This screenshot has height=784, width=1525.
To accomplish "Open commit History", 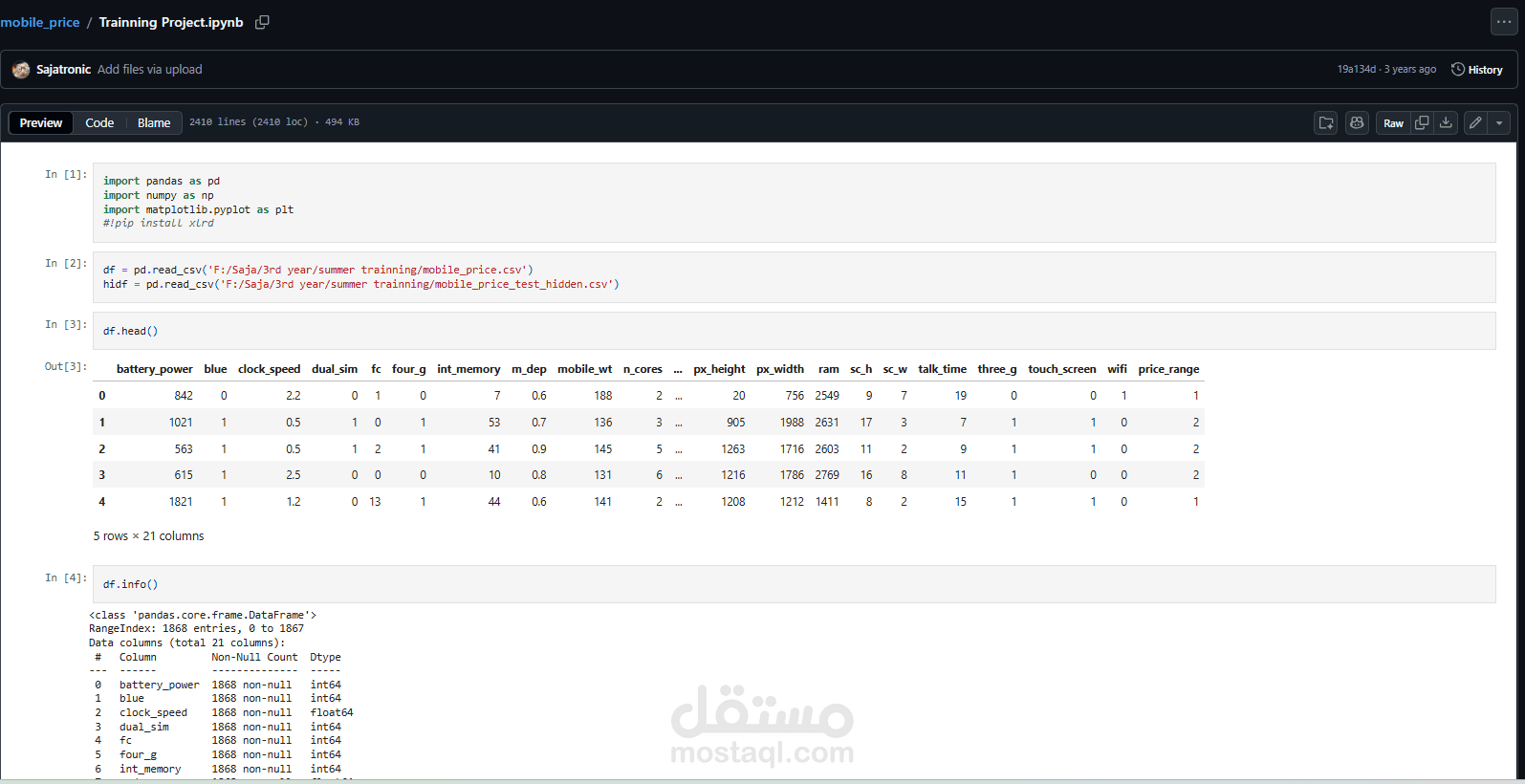I will [x=1477, y=70].
